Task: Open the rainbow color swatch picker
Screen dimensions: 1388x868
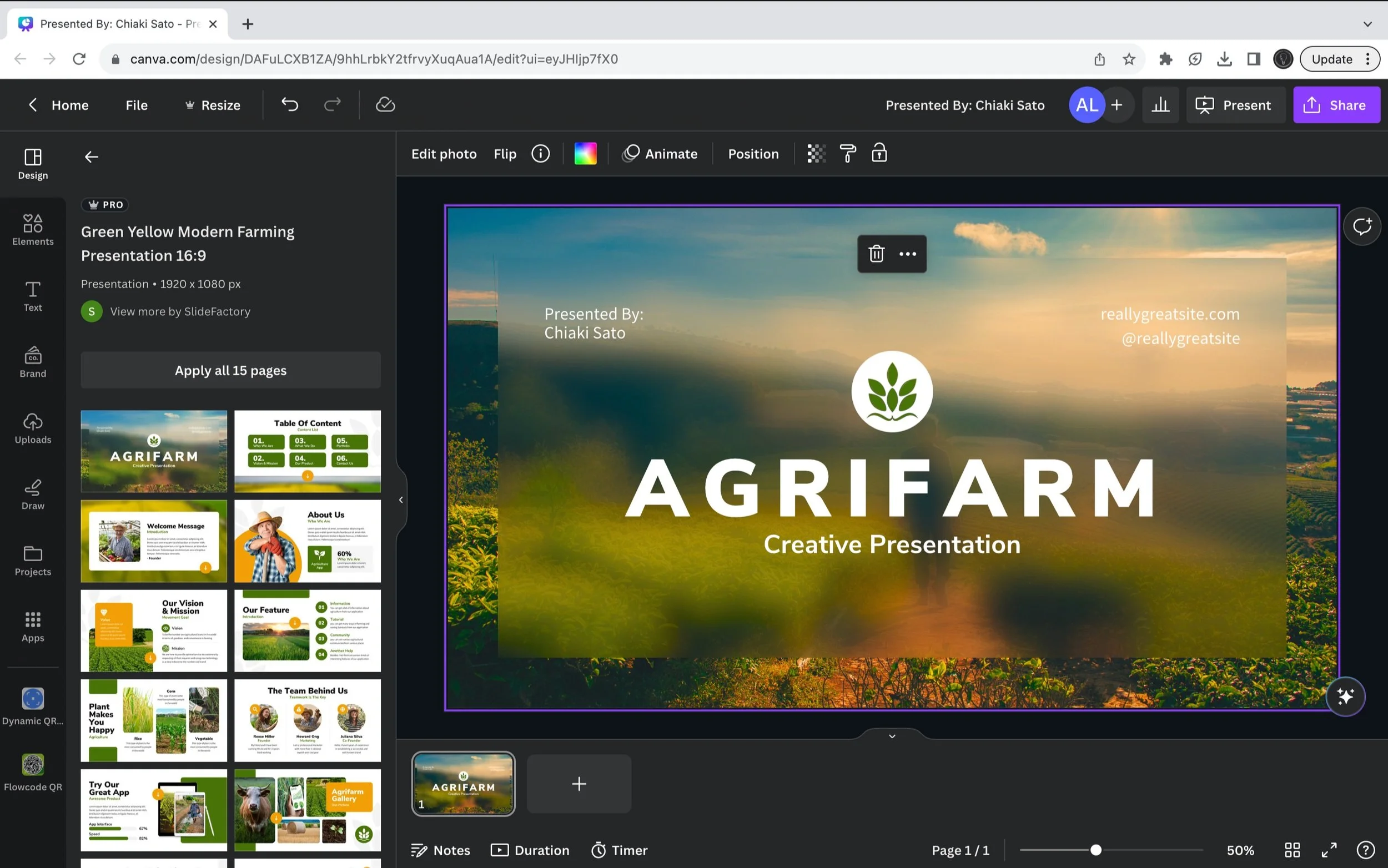Action: 585,153
